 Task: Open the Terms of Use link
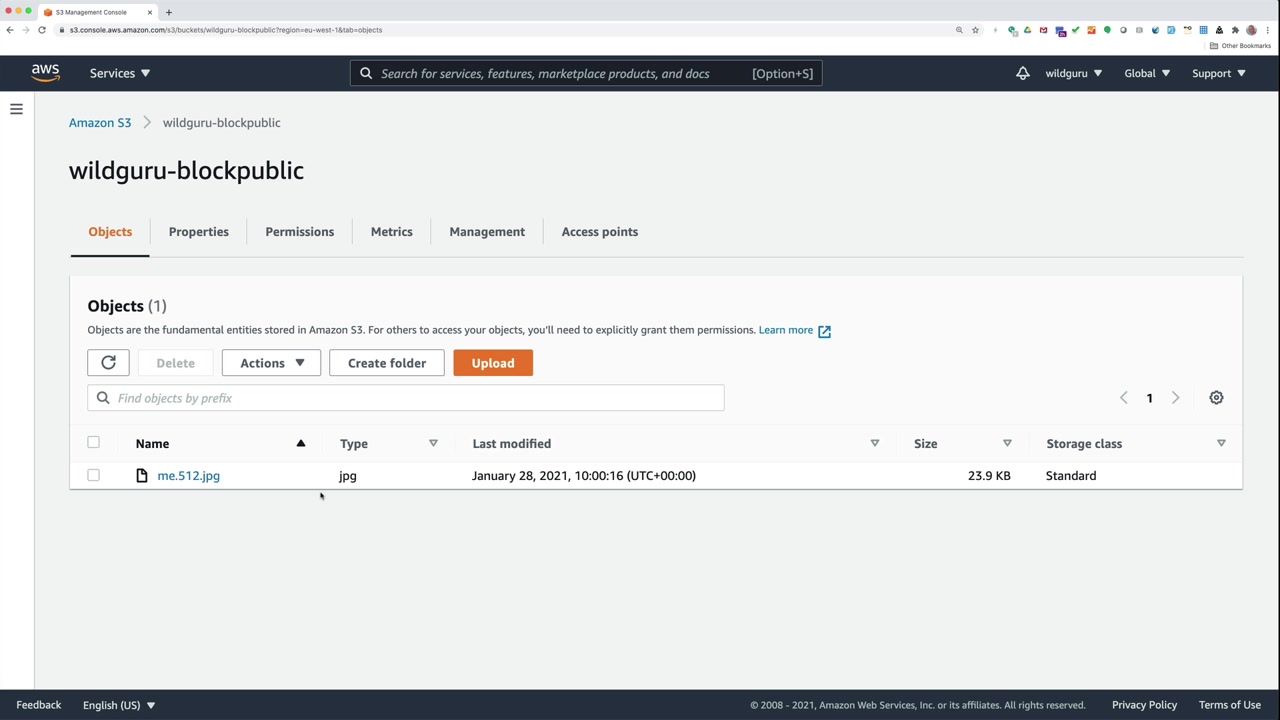1230,705
